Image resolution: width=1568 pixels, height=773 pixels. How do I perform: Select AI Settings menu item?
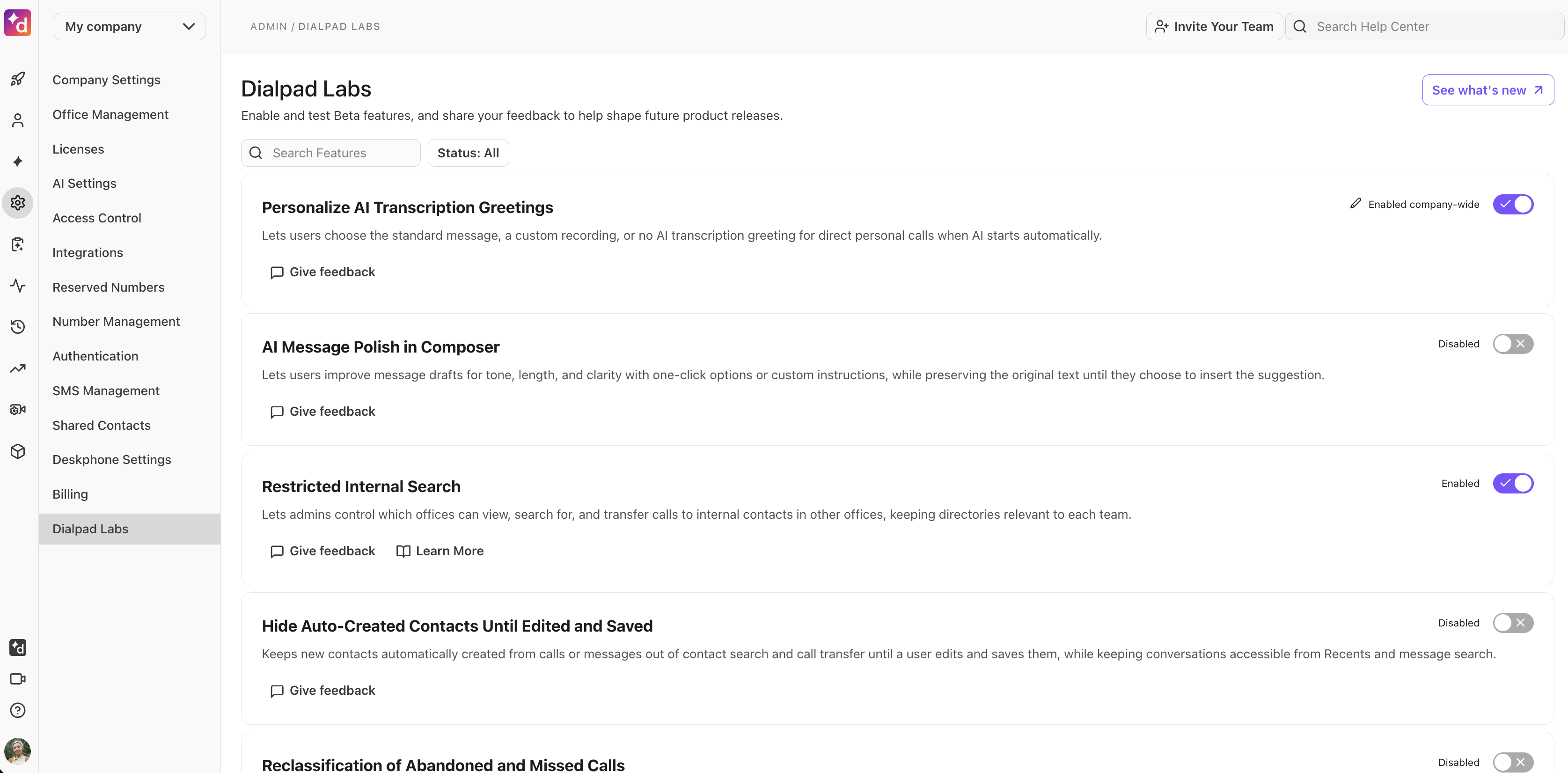click(x=130, y=183)
